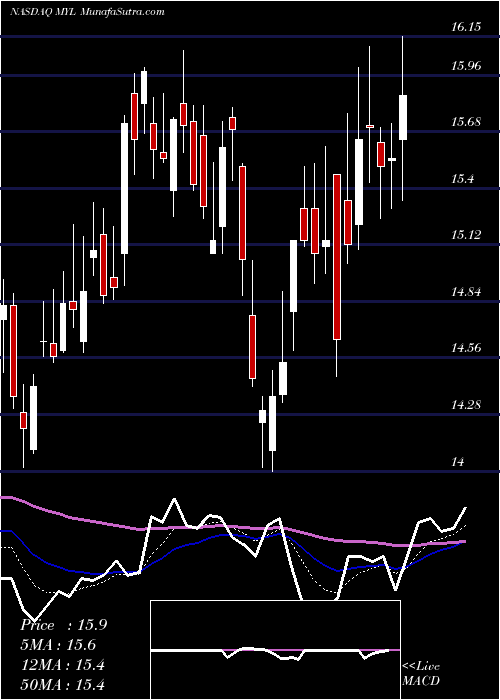Click the 14 price axis label

(458, 462)
